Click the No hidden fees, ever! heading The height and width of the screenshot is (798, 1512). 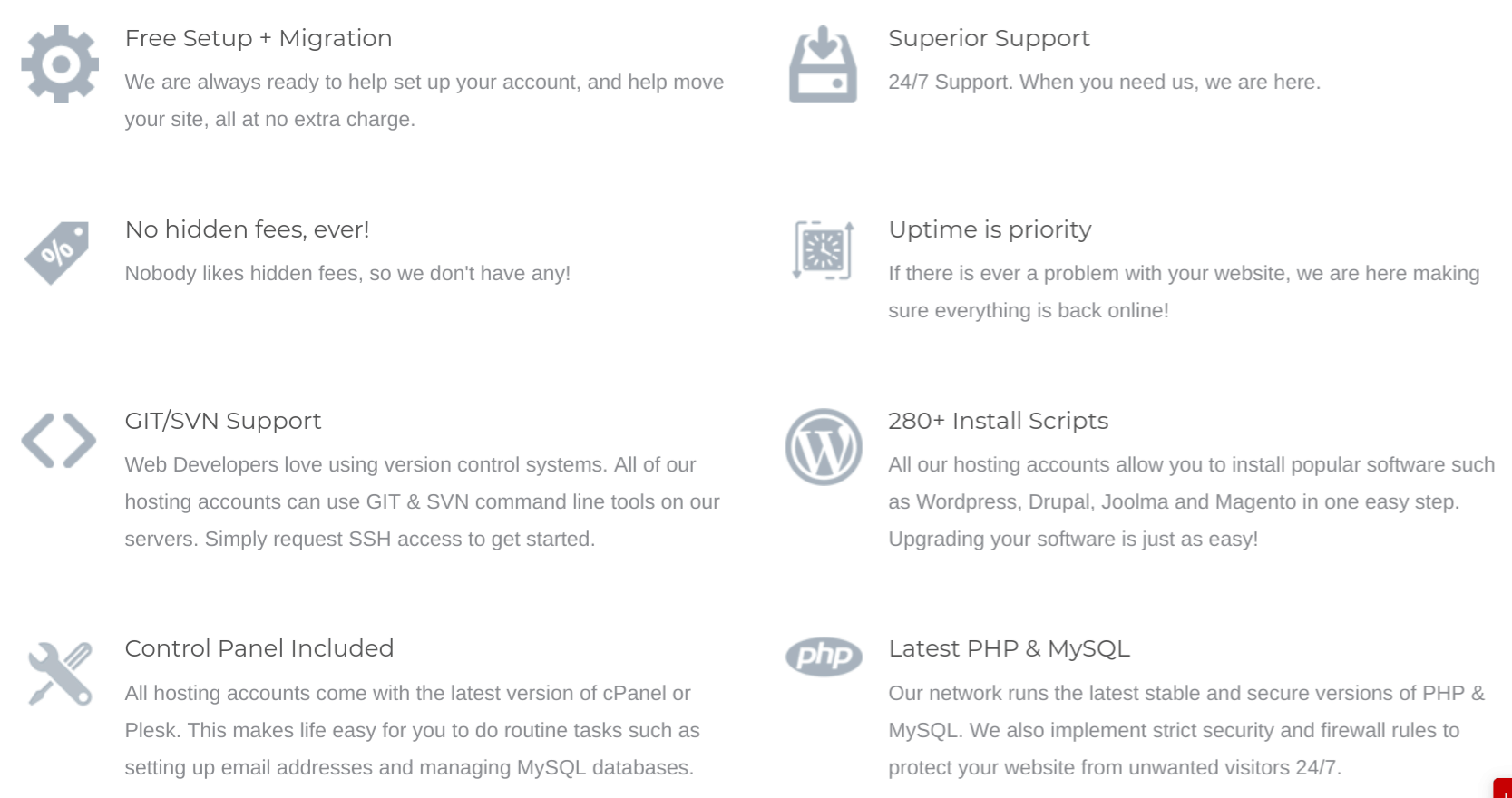(247, 229)
